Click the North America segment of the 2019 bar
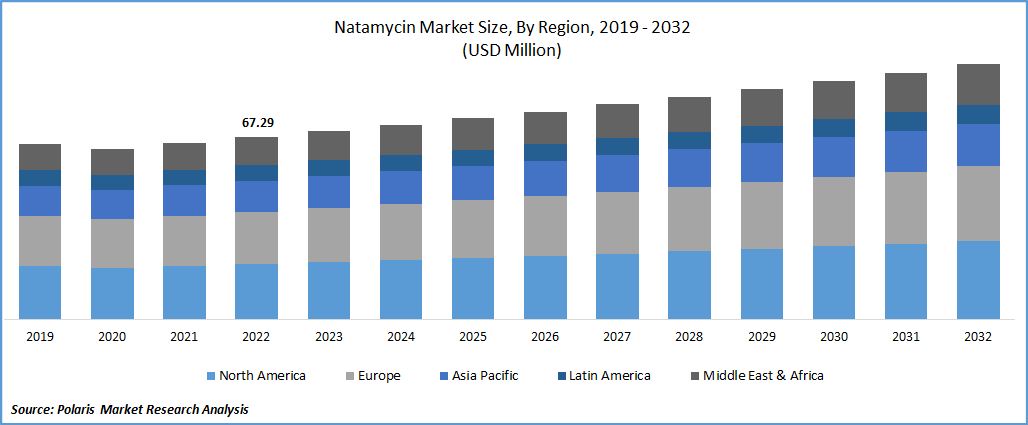The height and width of the screenshot is (425, 1028). click(40, 293)
